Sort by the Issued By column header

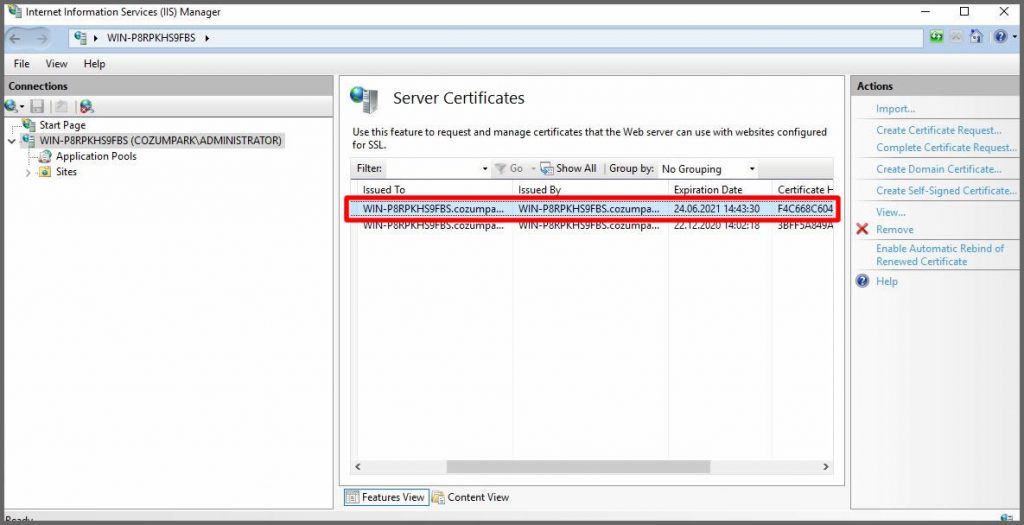(x=590, y=189)
